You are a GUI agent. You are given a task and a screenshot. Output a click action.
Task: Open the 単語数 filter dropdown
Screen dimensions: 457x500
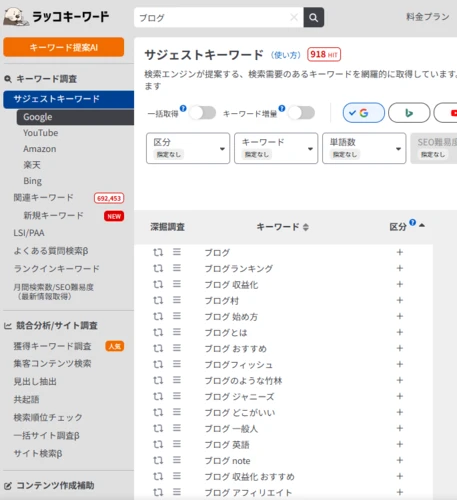(364, 148)
